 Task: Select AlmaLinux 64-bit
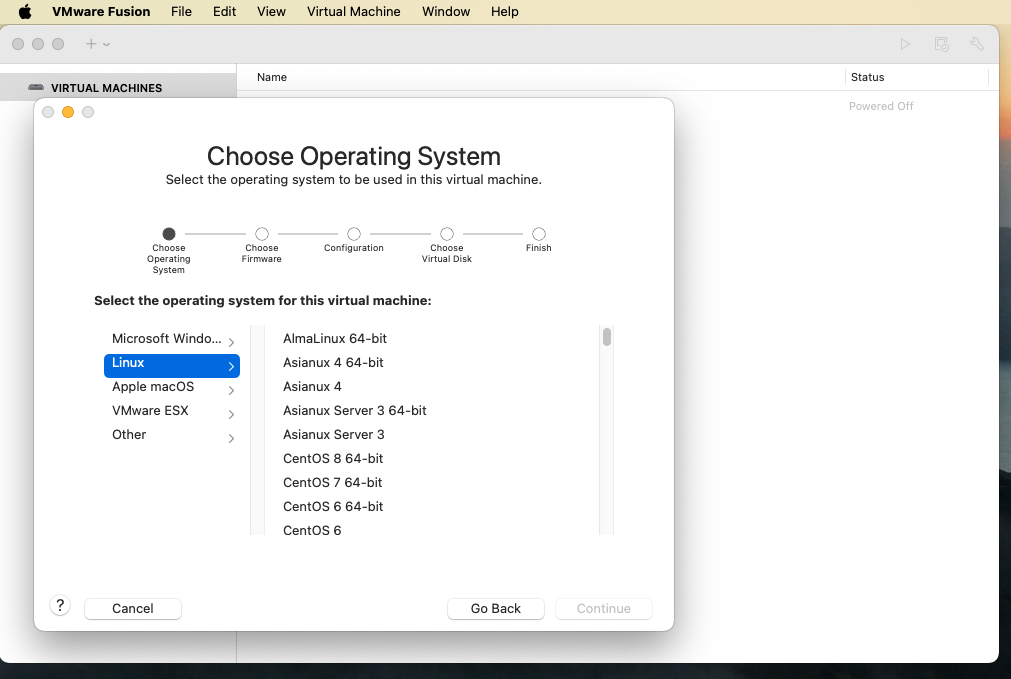click(335, 339)
